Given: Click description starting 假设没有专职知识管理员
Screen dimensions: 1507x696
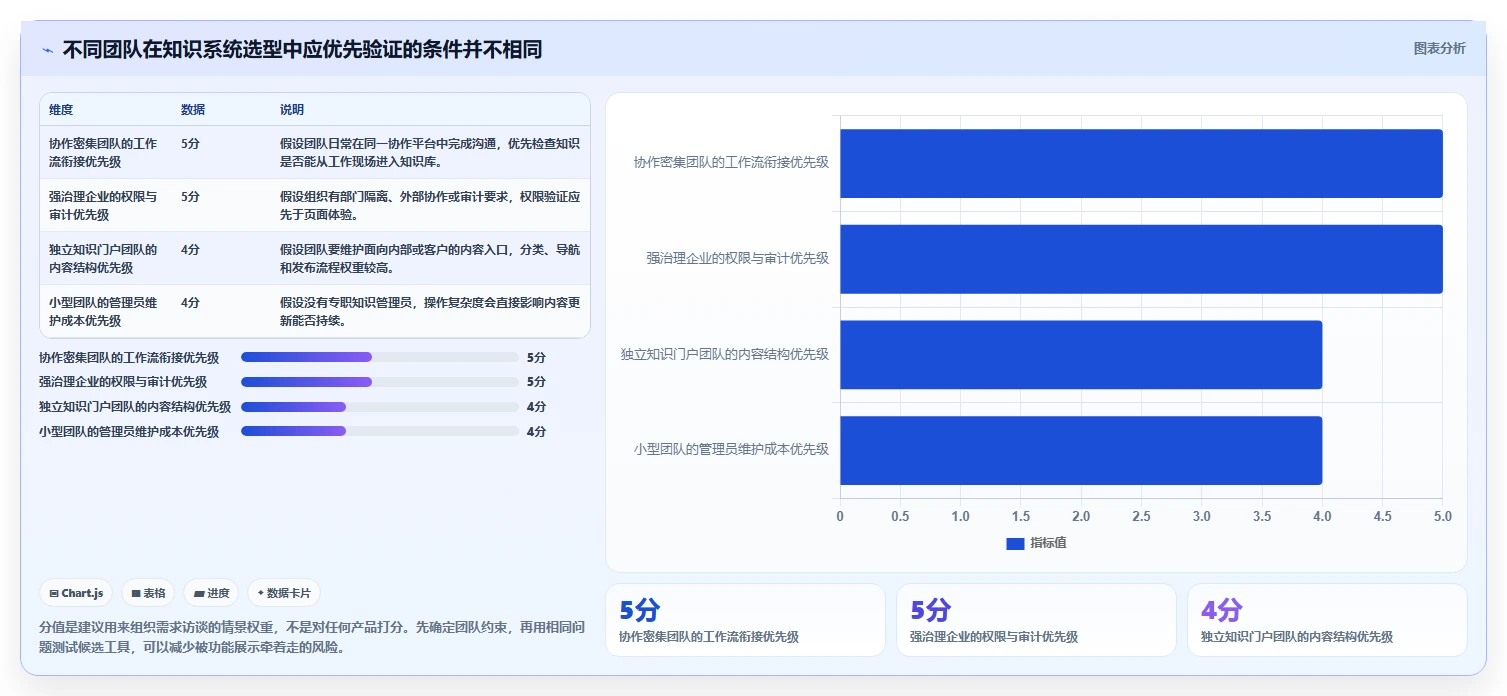Looking at the screenshot, I should [x=430, y=311].
